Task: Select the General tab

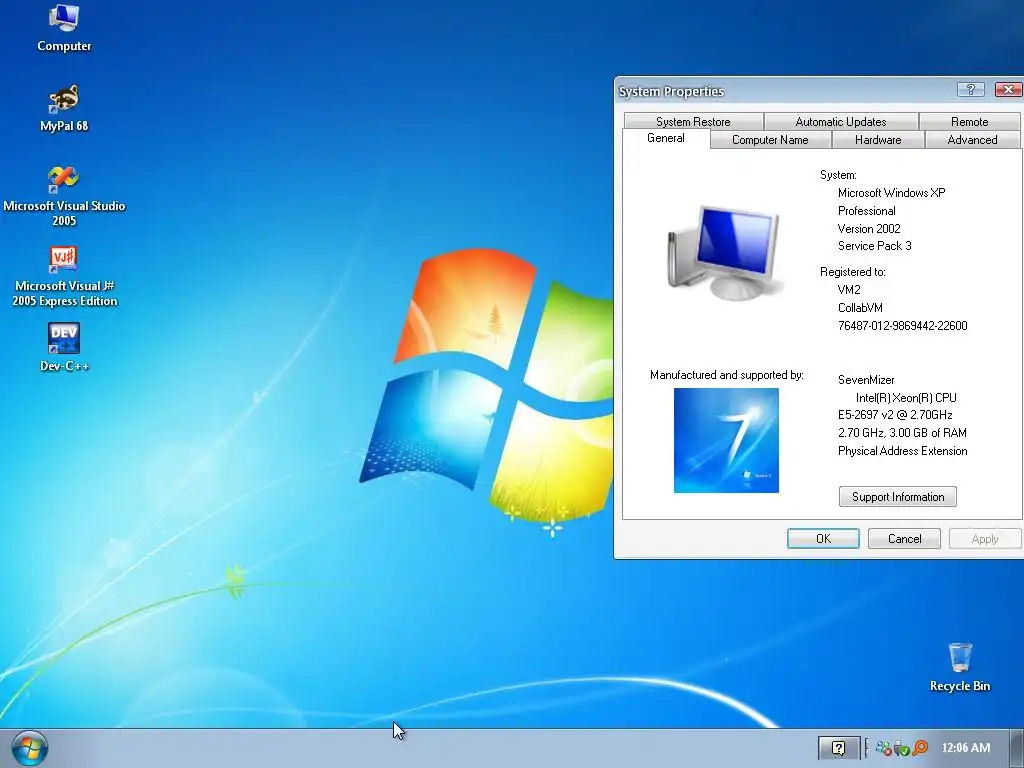Action: point(665,138)
